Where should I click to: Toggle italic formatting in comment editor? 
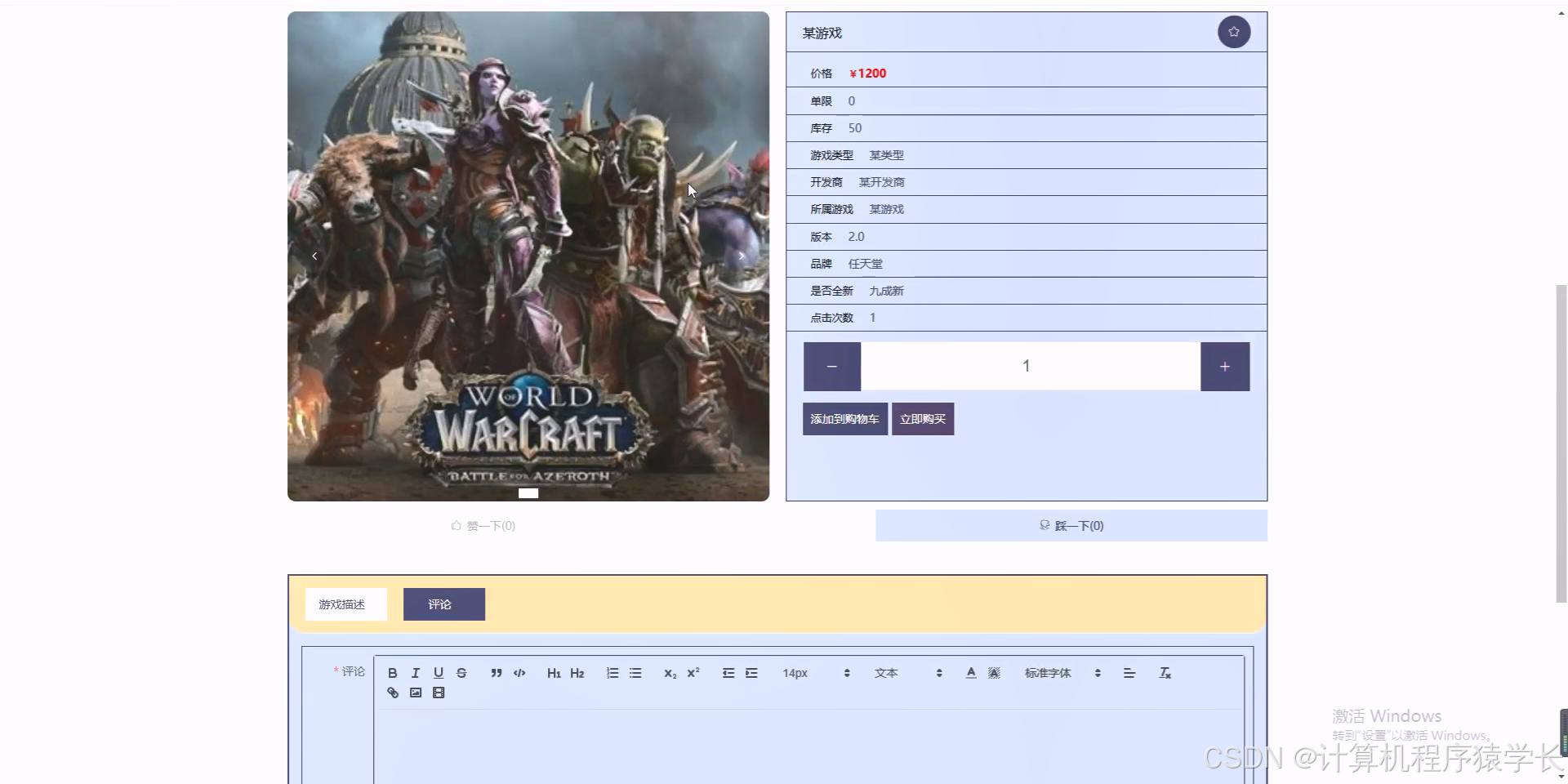pyautogui.click(x=415, y=673)
